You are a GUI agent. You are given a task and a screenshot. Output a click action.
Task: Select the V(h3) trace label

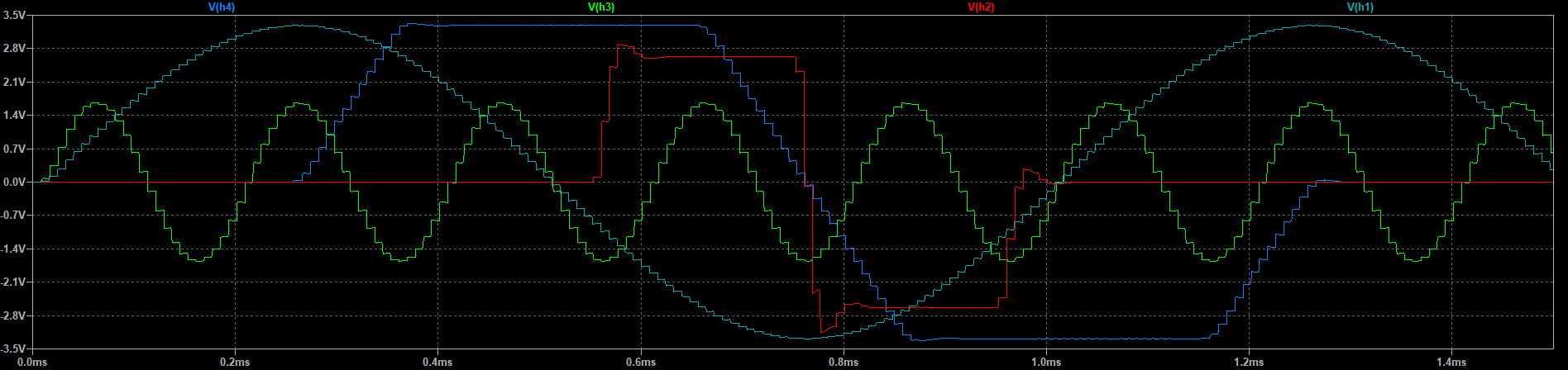point(601,7)
